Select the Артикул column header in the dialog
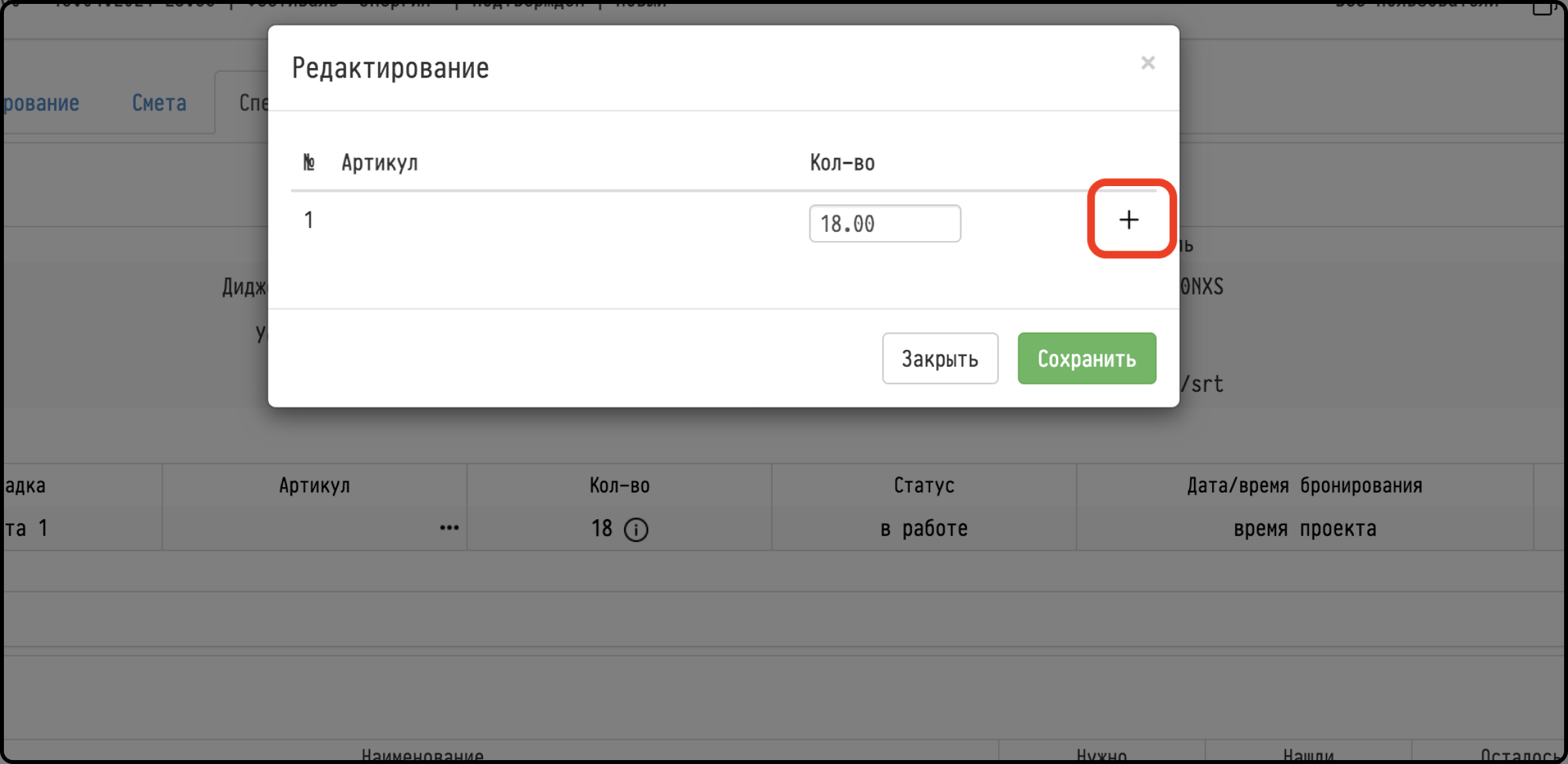 coord(380,163)
